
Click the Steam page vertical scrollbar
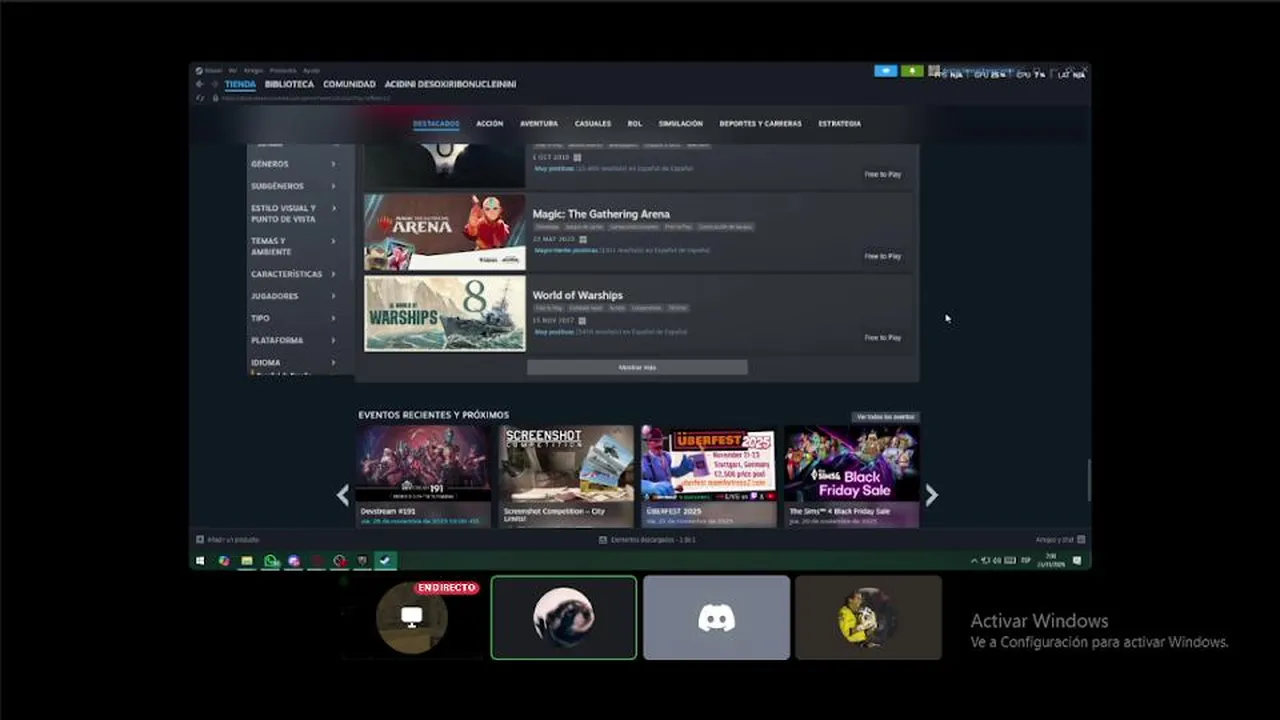tap(1088, 480)
